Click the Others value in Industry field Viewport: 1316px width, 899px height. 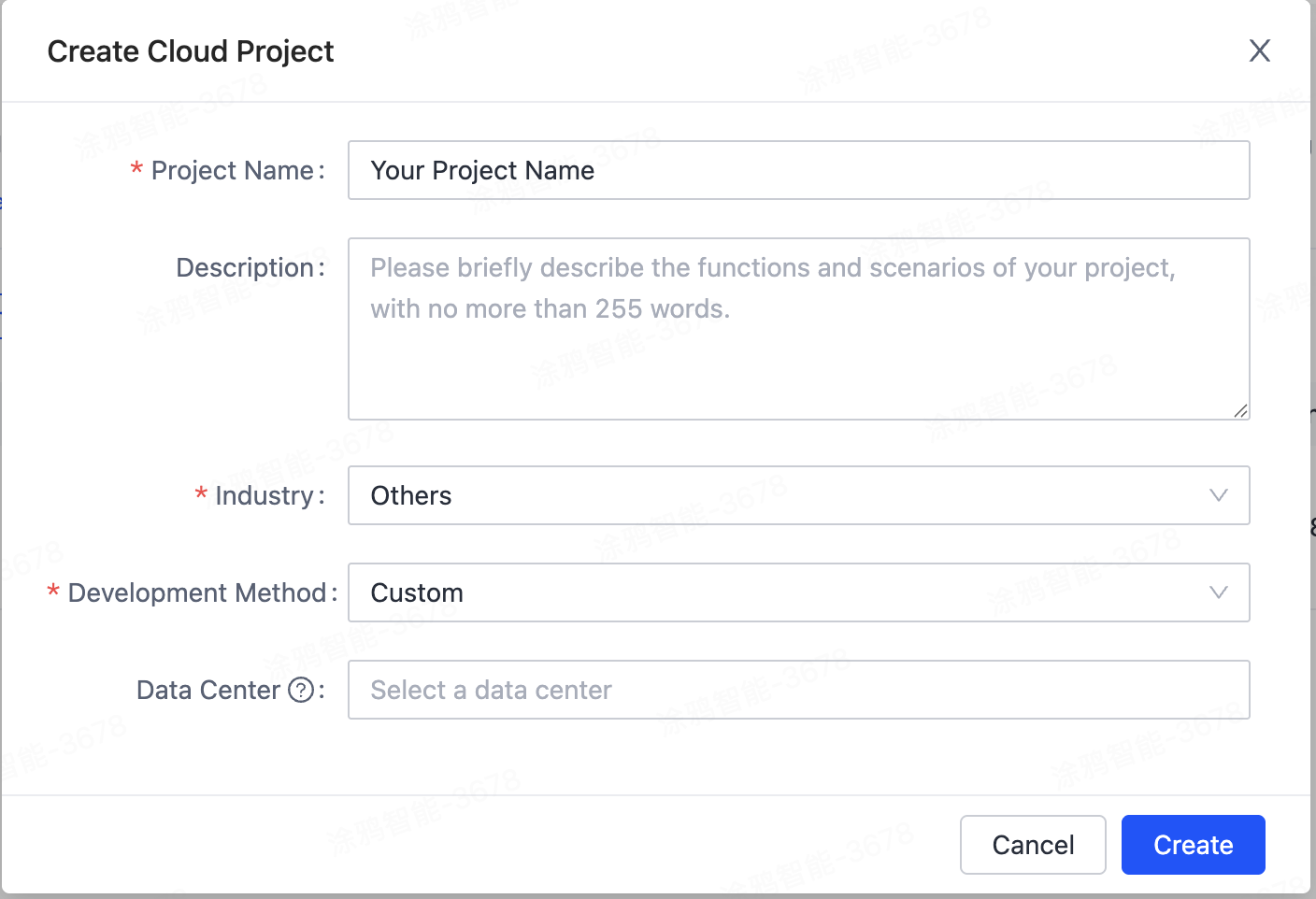tap(411, 495)
